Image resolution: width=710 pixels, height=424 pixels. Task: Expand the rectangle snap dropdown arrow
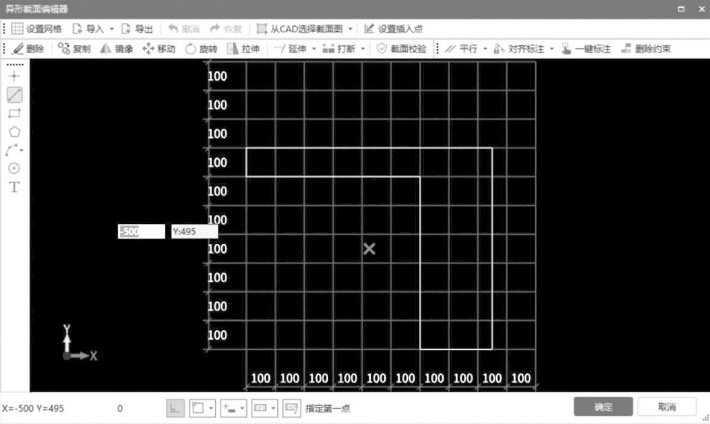211,408
